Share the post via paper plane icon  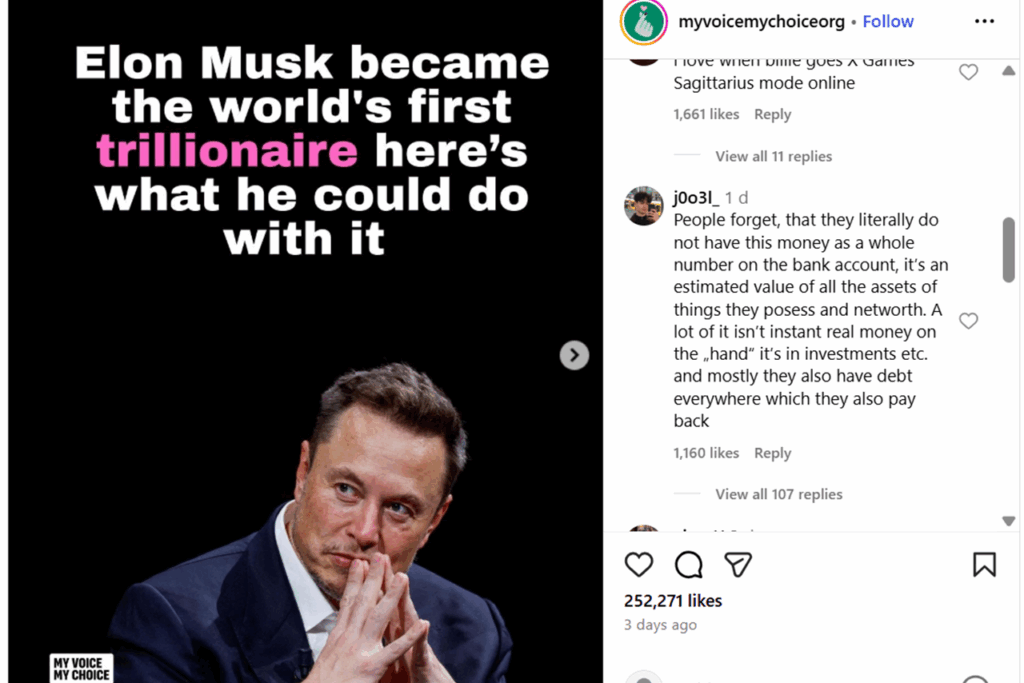(x=738, y=565)
